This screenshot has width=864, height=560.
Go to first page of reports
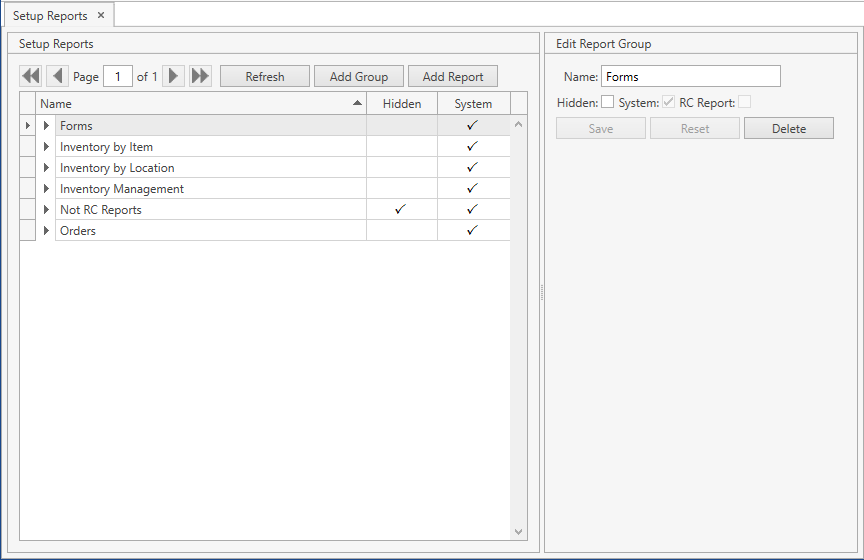coord(31,76)
